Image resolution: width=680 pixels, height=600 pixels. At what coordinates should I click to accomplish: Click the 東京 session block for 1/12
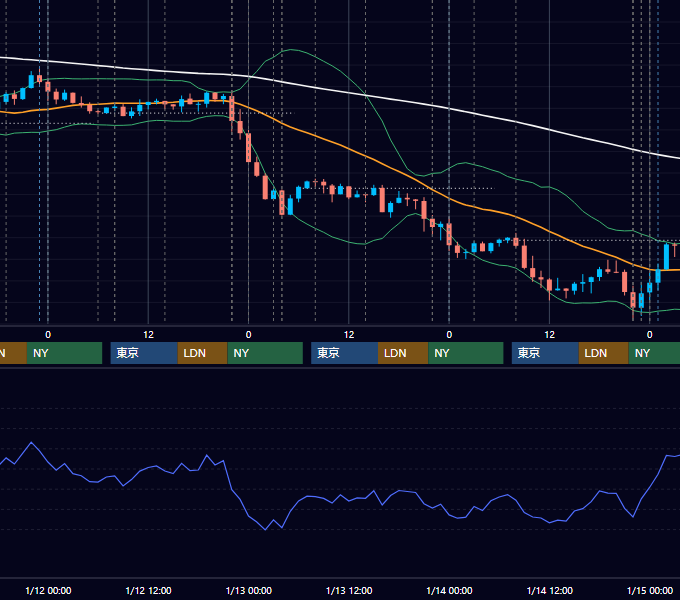pyautogui.click(x=144, y=353)
